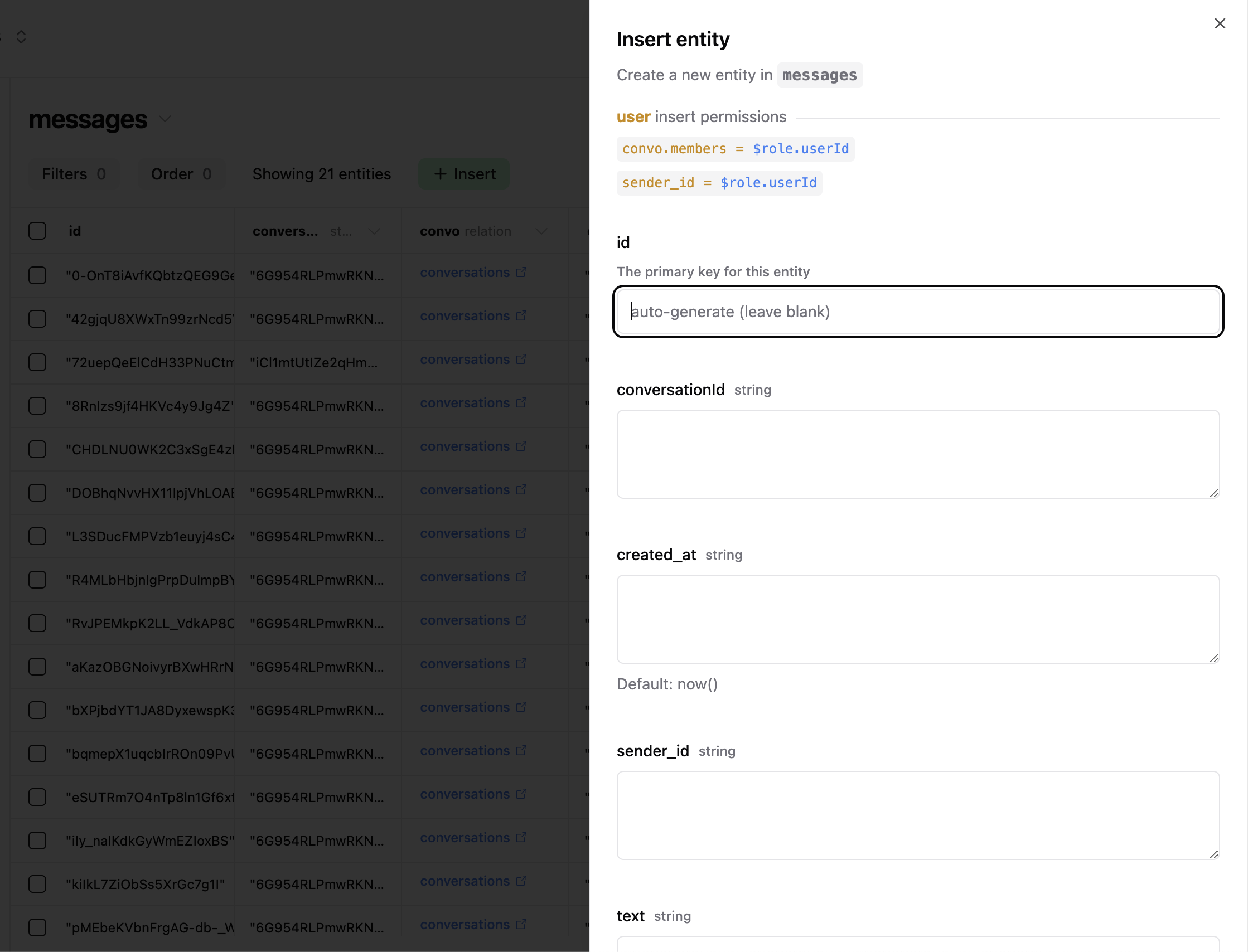
Task: Grab conversationId textarea resize handle
Action: [1214, 493]
